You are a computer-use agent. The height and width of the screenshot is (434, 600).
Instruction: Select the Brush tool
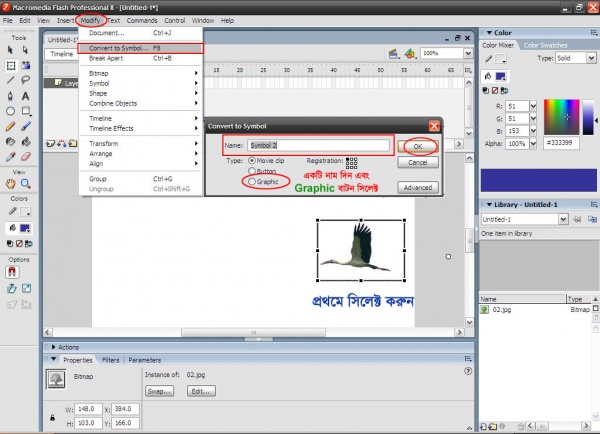point(26,126)
